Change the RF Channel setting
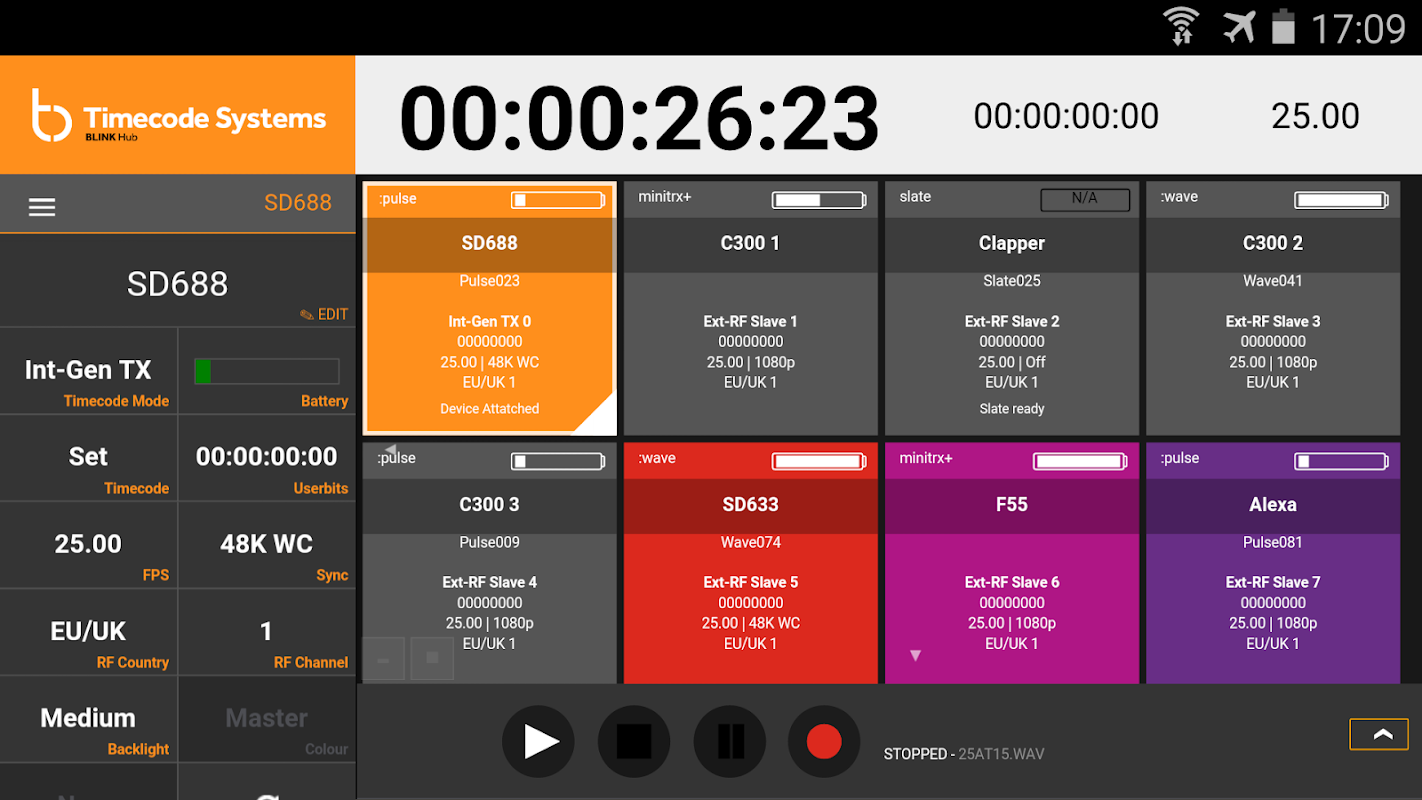Viewport: 1422px width, 800px height. pos(267,632)
